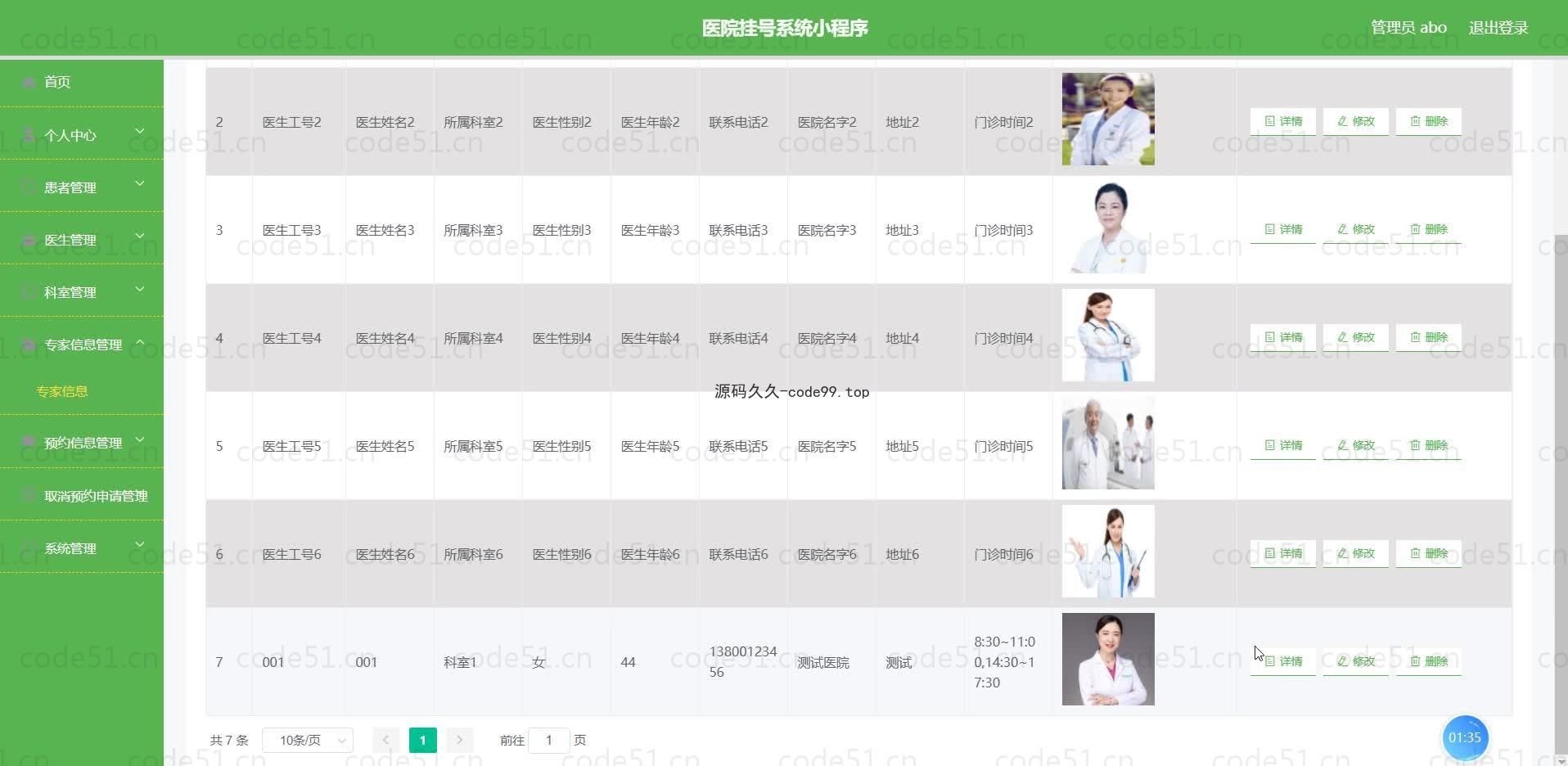Expand 预约信息管理 sidebar menu
This screenshot has width=1568, height=766.
tap(82, 443)
